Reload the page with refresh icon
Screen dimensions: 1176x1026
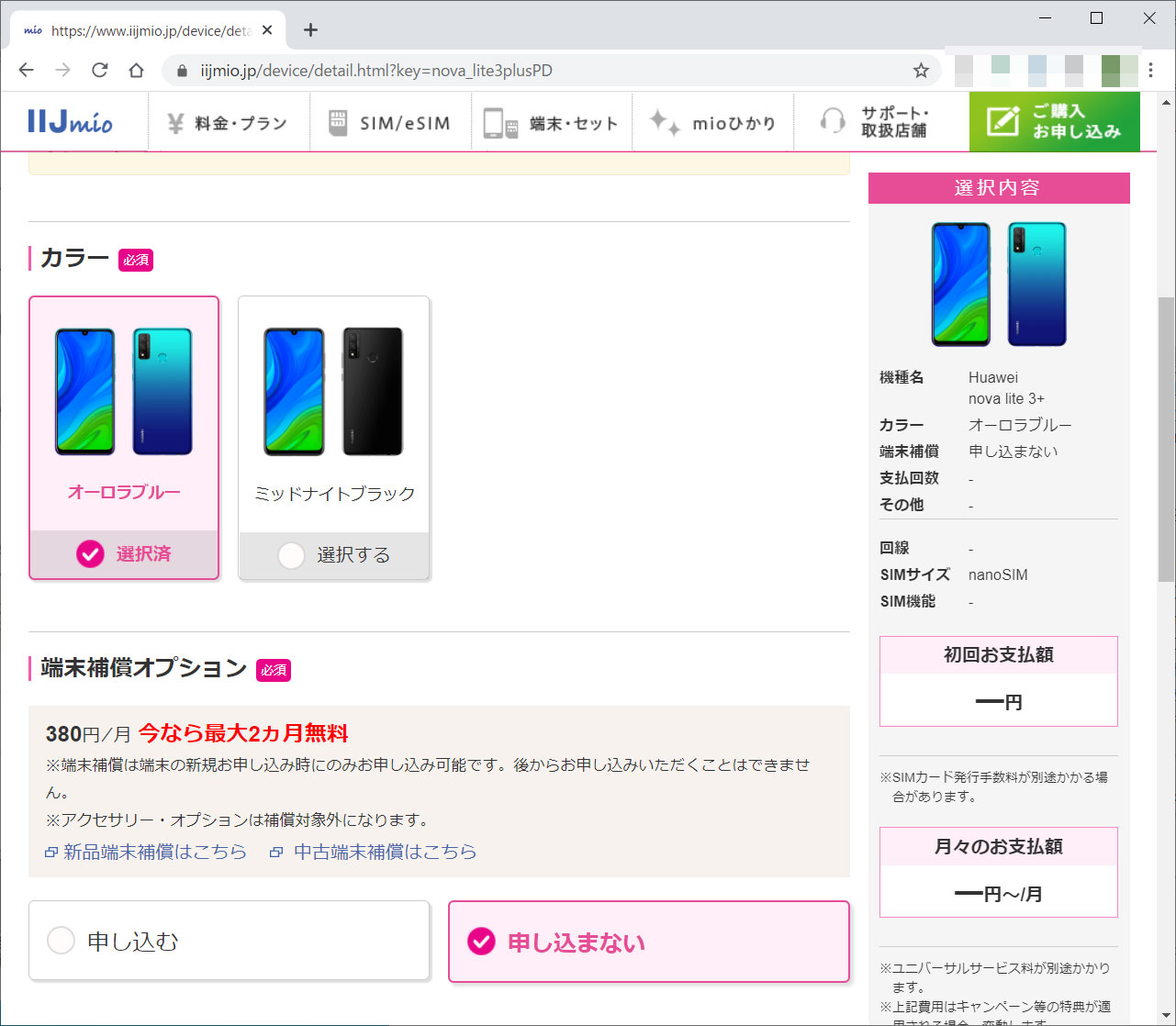click(99, 71)
